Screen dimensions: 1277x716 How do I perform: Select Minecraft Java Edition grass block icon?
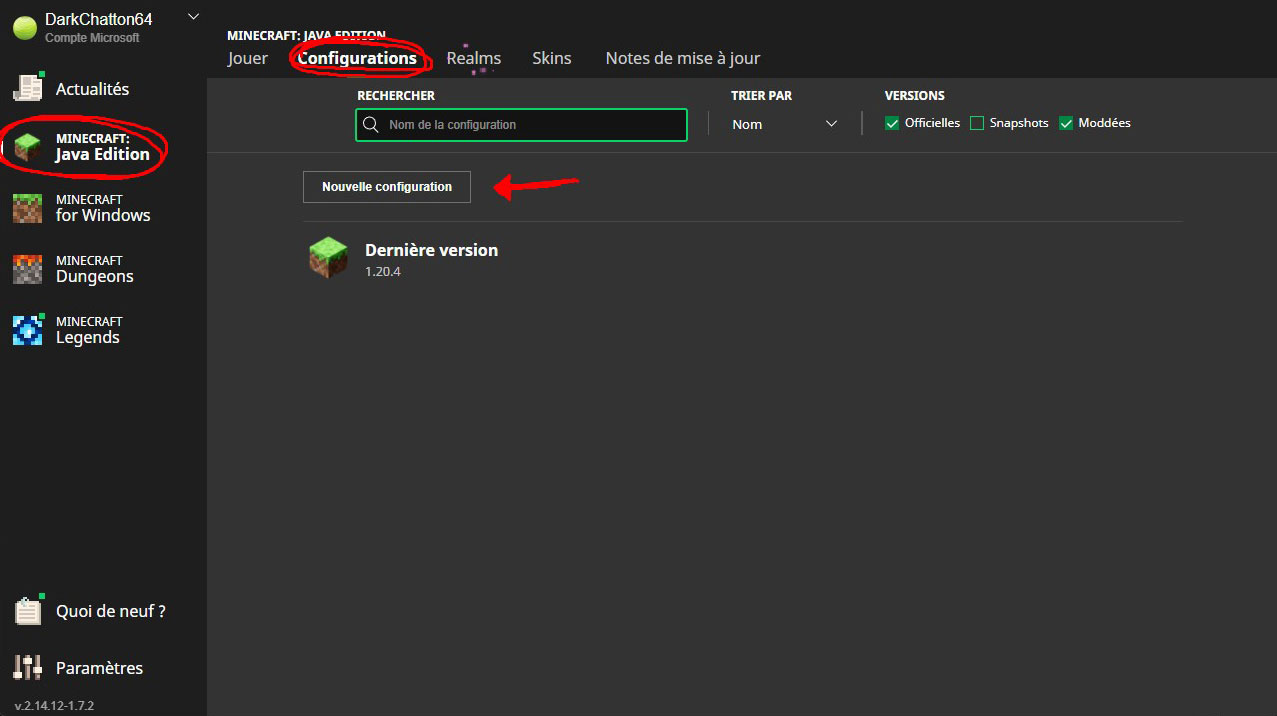click(28, 146)
